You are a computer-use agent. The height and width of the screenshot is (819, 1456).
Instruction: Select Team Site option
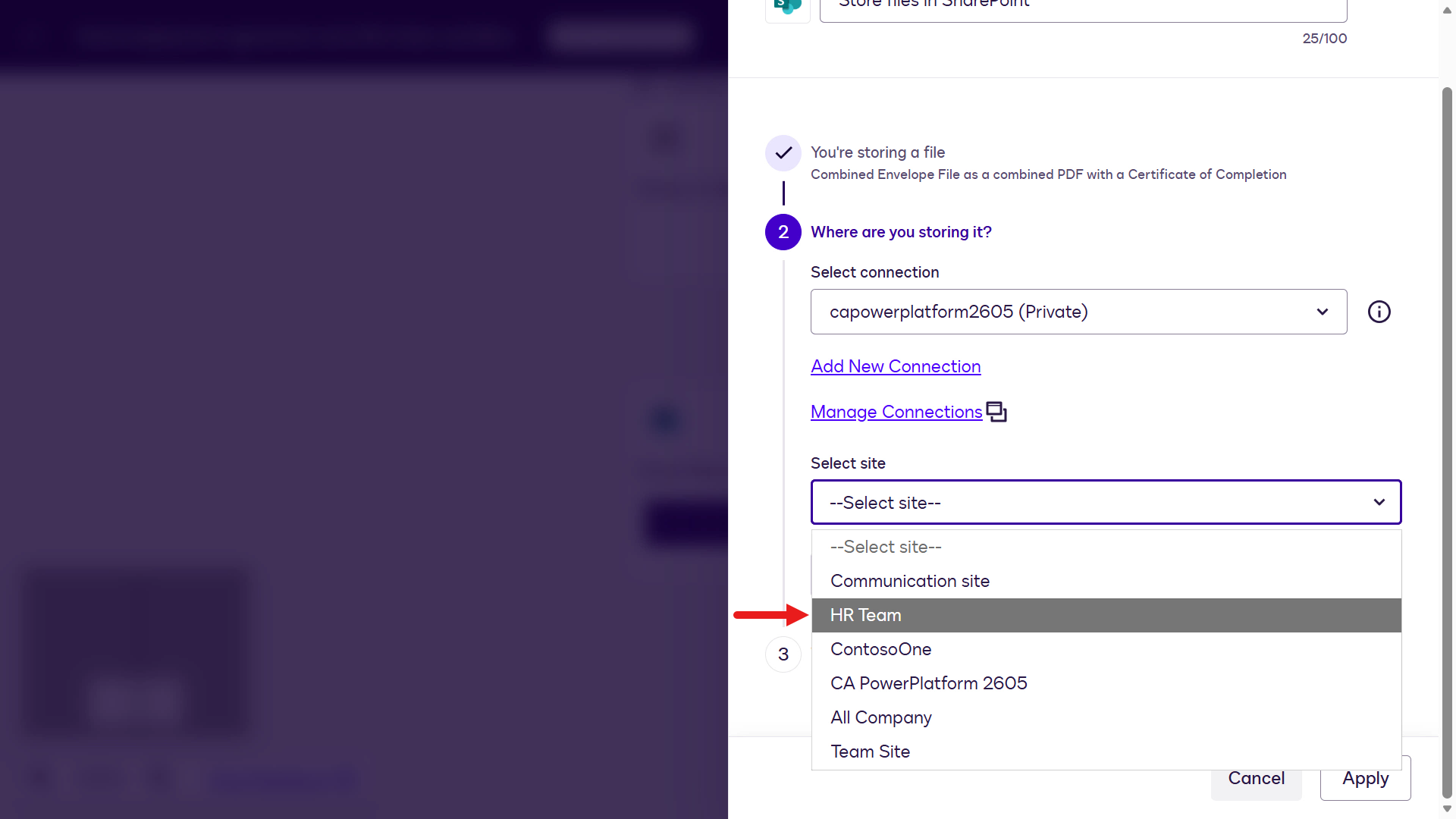1106,752
